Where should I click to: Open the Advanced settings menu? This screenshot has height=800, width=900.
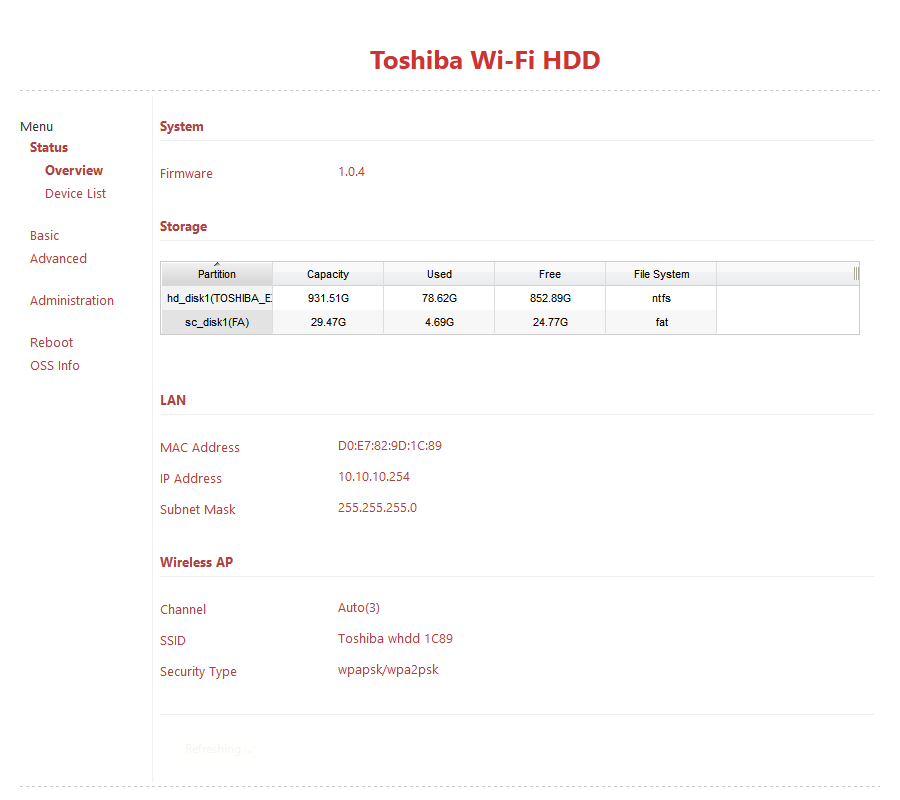click(58, 258)
